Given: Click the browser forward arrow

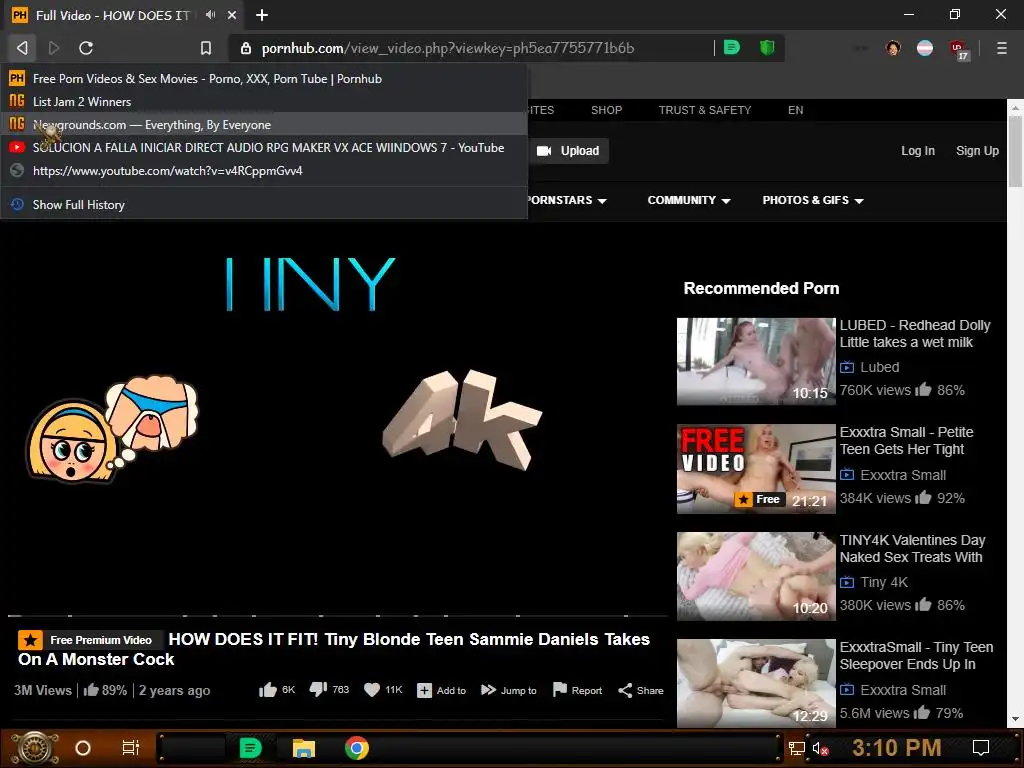Looking at the screenshot, I should 54,48.
